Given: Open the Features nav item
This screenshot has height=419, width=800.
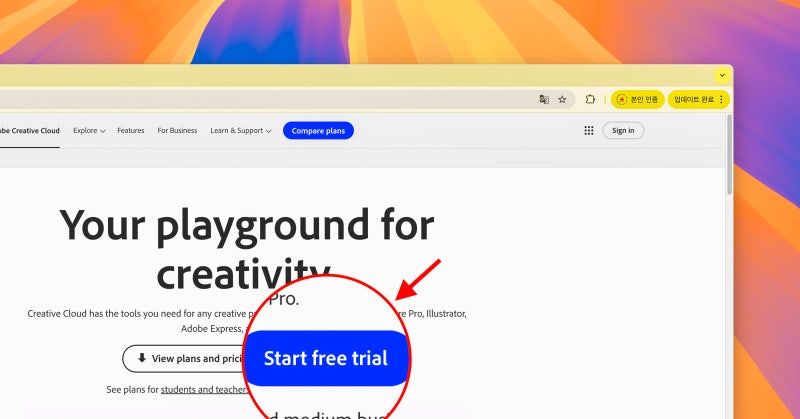Looking at the screenshot, I should coord(131,131).
